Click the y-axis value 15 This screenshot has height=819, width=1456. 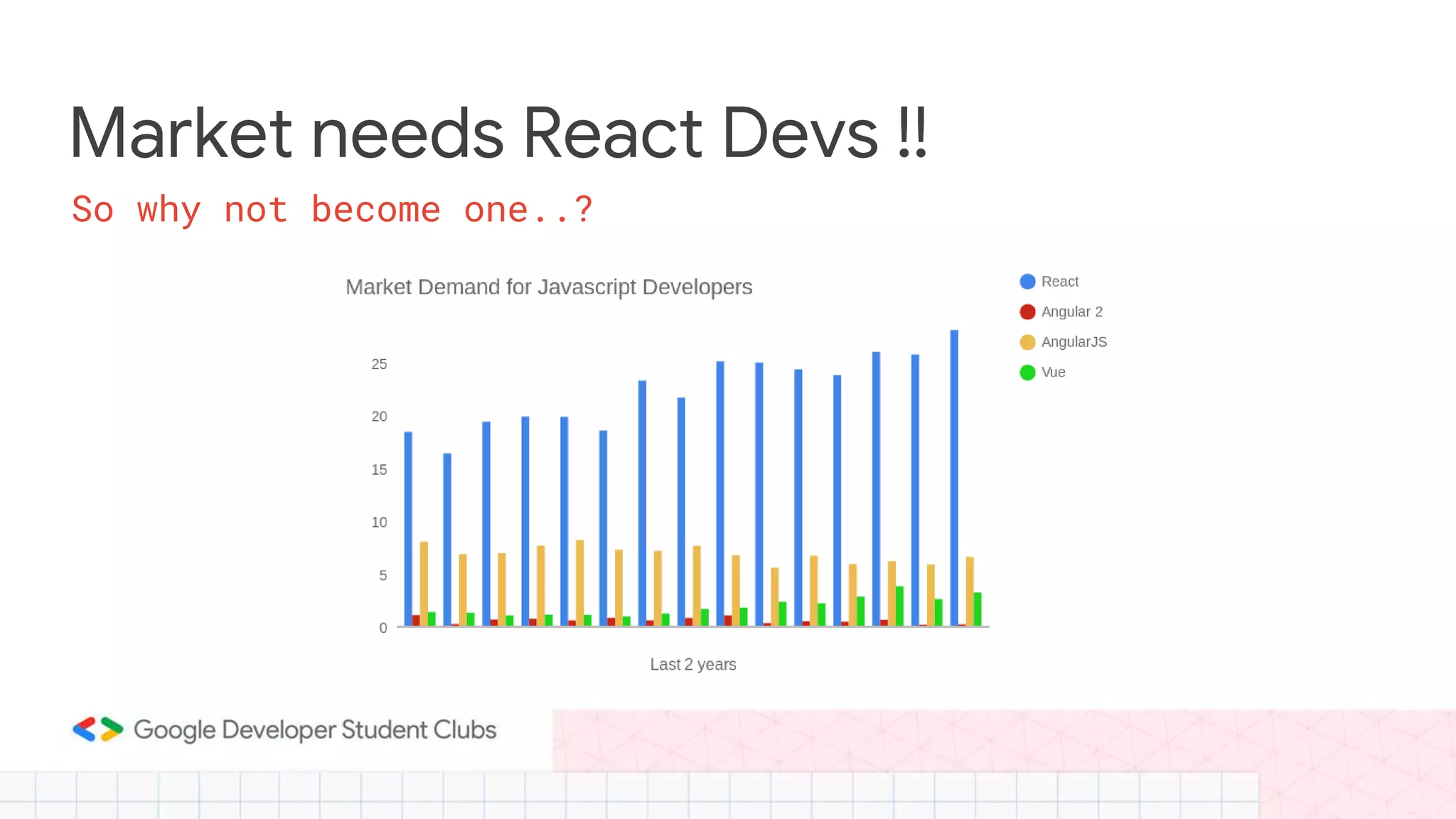[380, 470]
